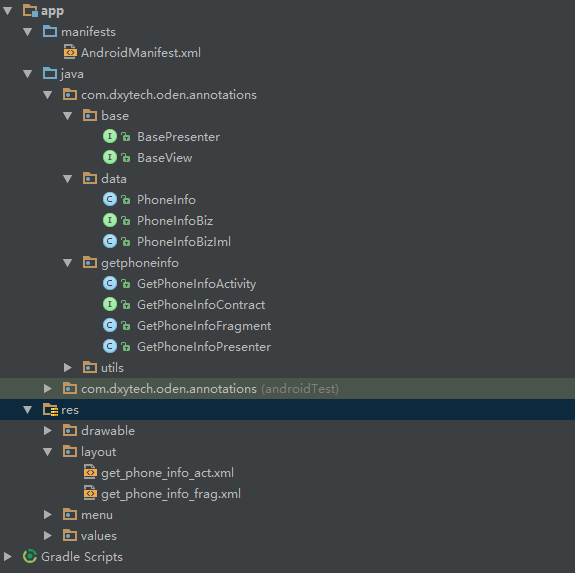Click the class icon beside PhoneInfo
Screen dimensions: 575x573
click(x=110, y=199)
